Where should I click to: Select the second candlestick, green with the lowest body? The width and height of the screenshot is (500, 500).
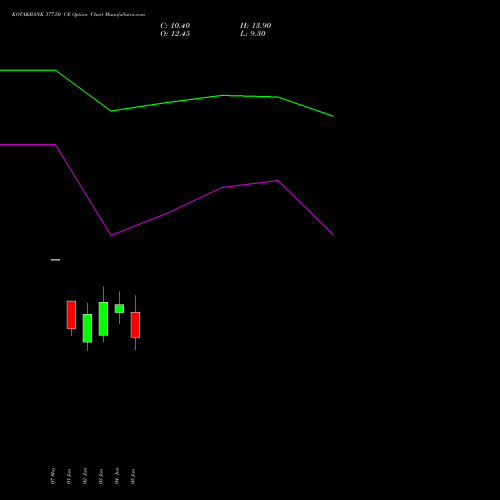coord(87,328)
